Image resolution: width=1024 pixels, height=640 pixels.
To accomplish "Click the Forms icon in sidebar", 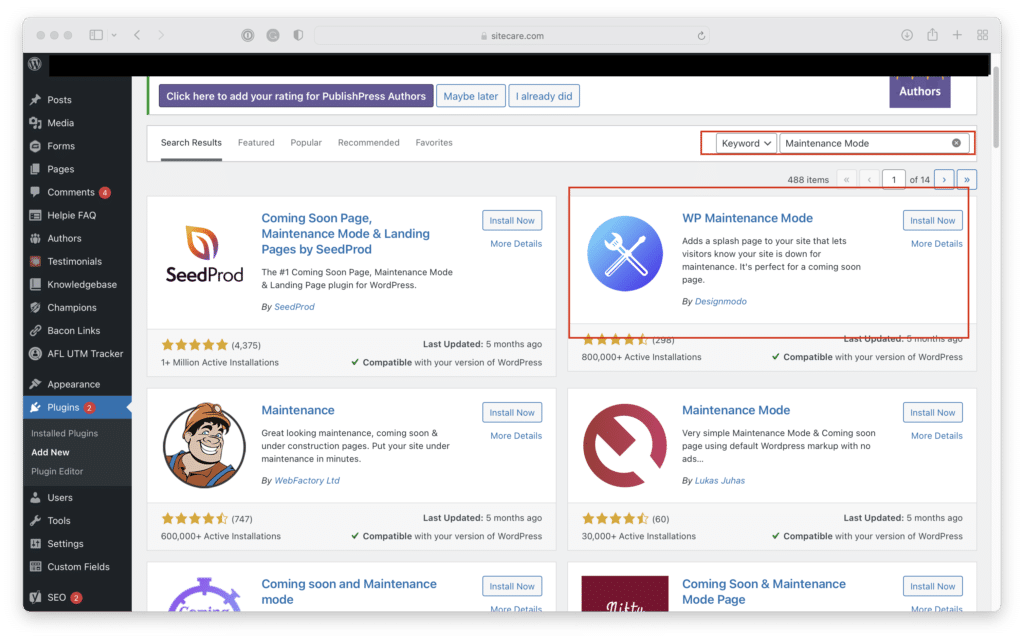I will [x=35, y=146].
